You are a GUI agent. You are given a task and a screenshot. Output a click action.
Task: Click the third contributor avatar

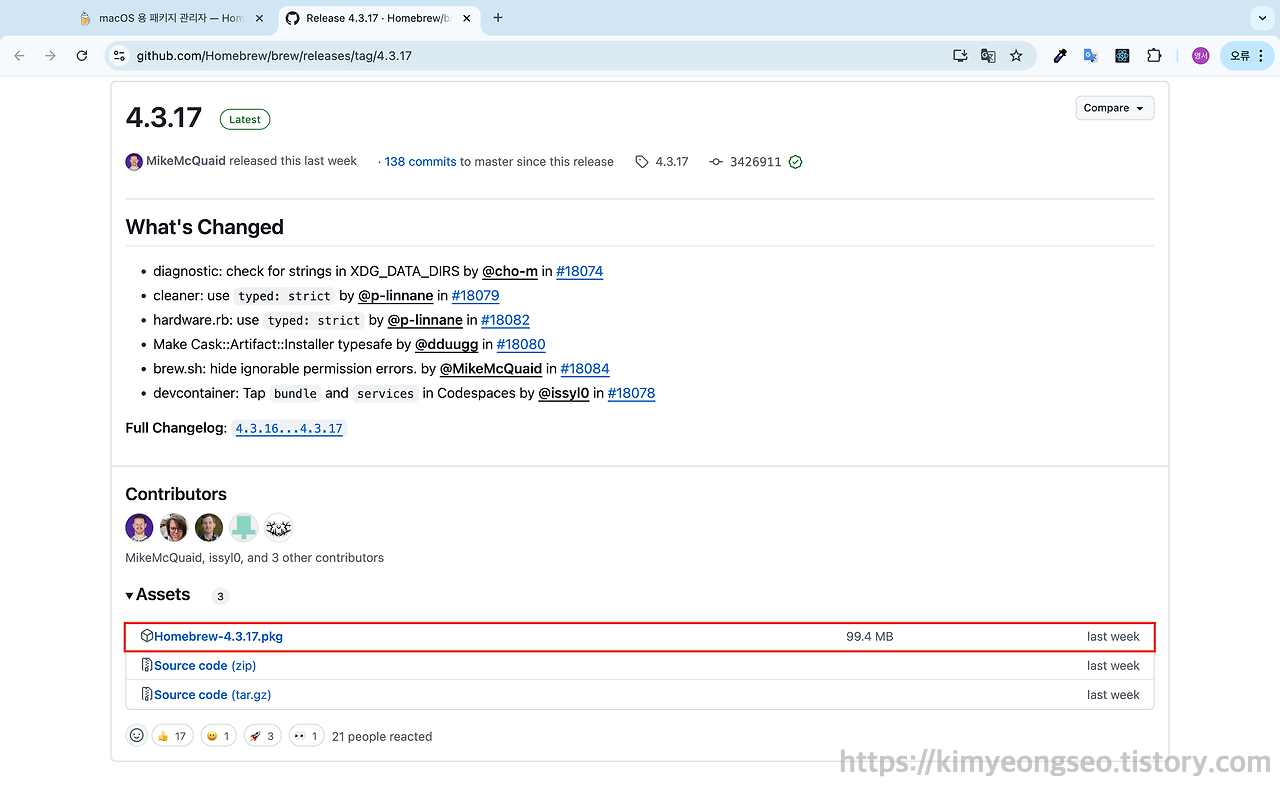coord(209,527)
